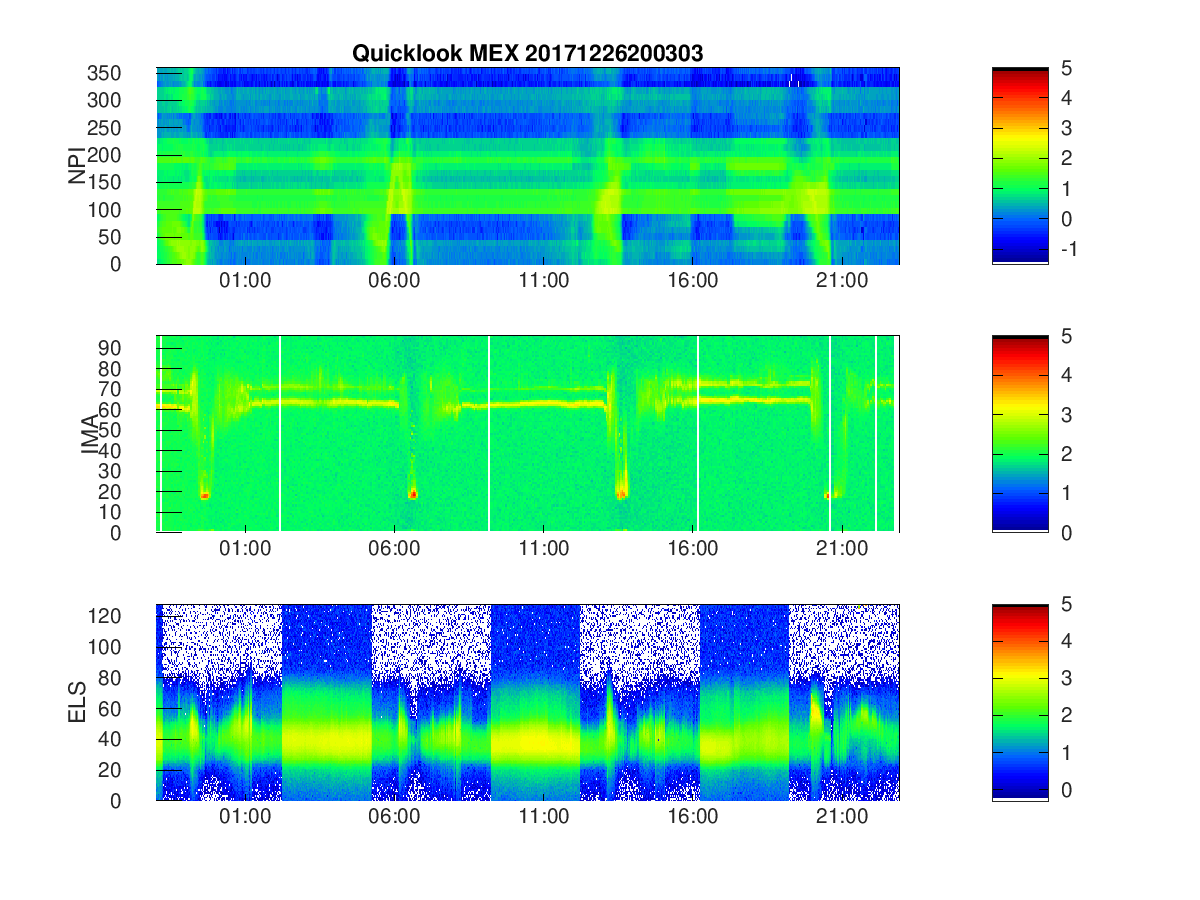Click 01:00 time label under IMA panel
The width and height of the screenshot is (1200, 900).
point(246,549)
